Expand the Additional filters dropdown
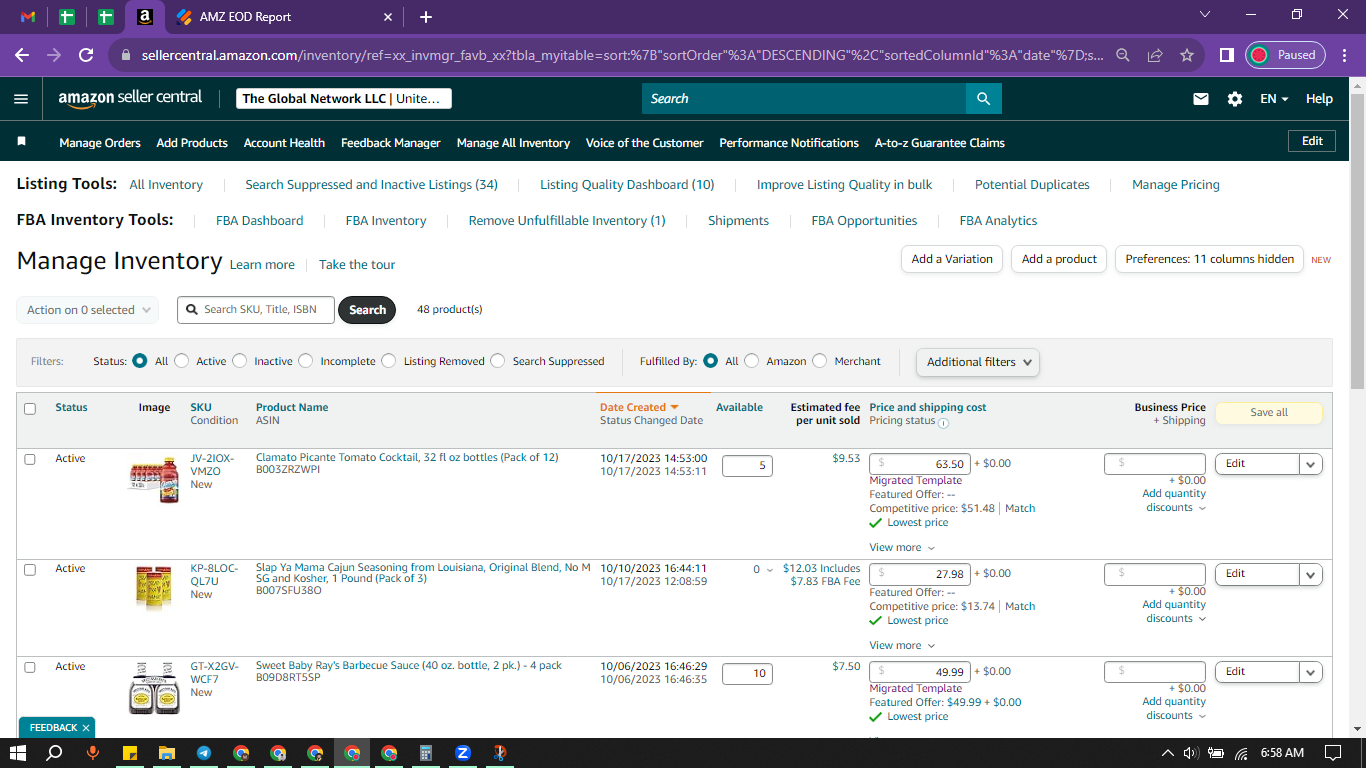 [x=978, y=362]
